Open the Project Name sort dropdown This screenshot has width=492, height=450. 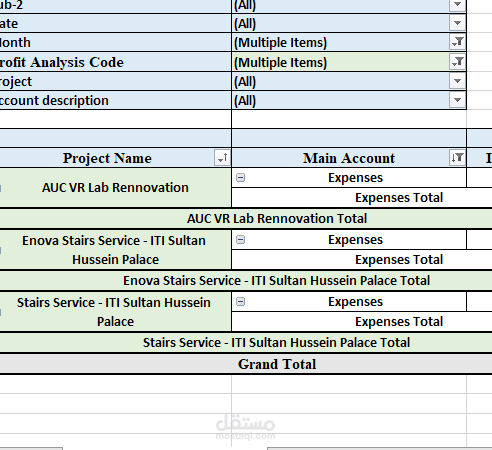tap(222, 157)
